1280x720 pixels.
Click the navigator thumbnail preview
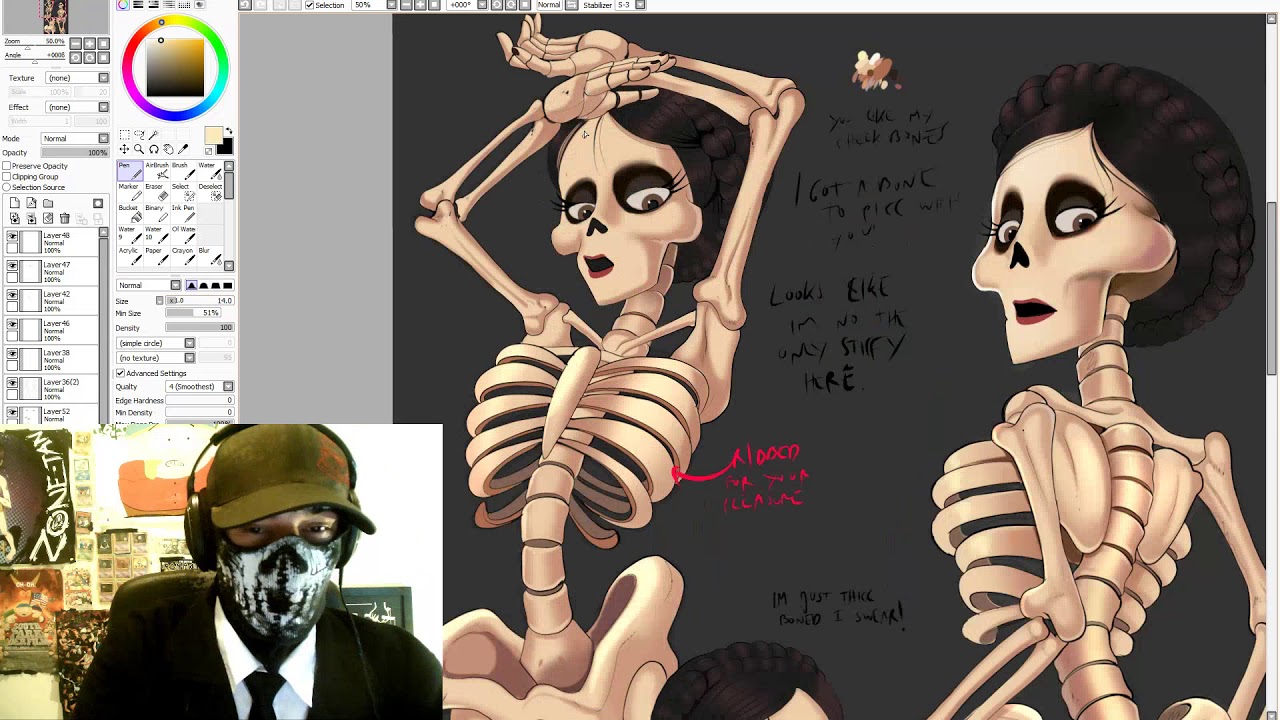coord(55,17)
